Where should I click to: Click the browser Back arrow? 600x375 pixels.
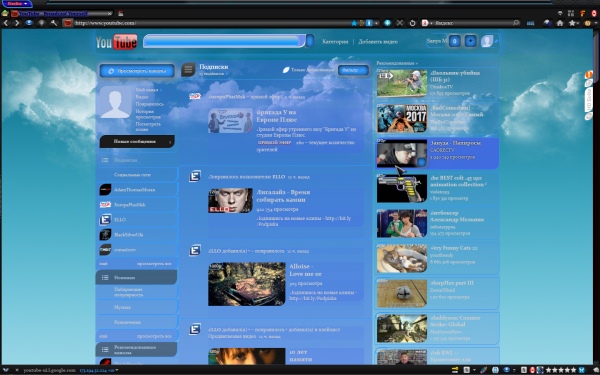tap(6, 23)
